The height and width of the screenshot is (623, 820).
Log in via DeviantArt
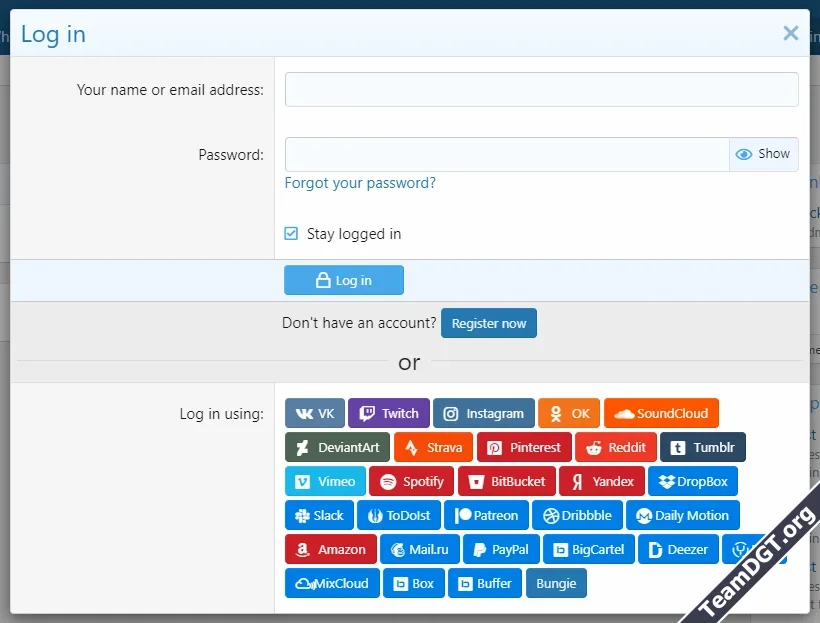(336, 447)
